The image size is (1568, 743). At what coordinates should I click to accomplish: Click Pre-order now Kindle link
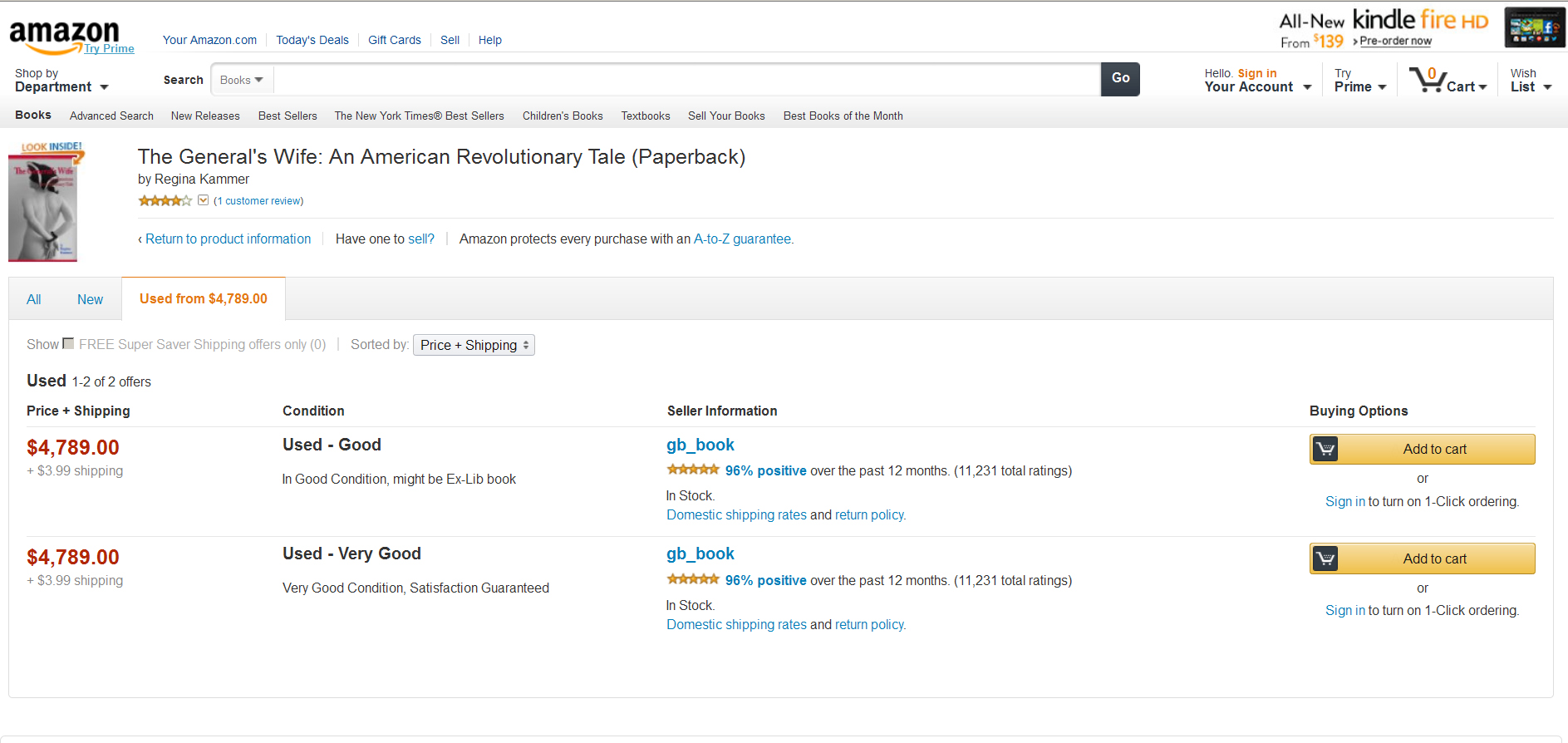click(1395, 41)
